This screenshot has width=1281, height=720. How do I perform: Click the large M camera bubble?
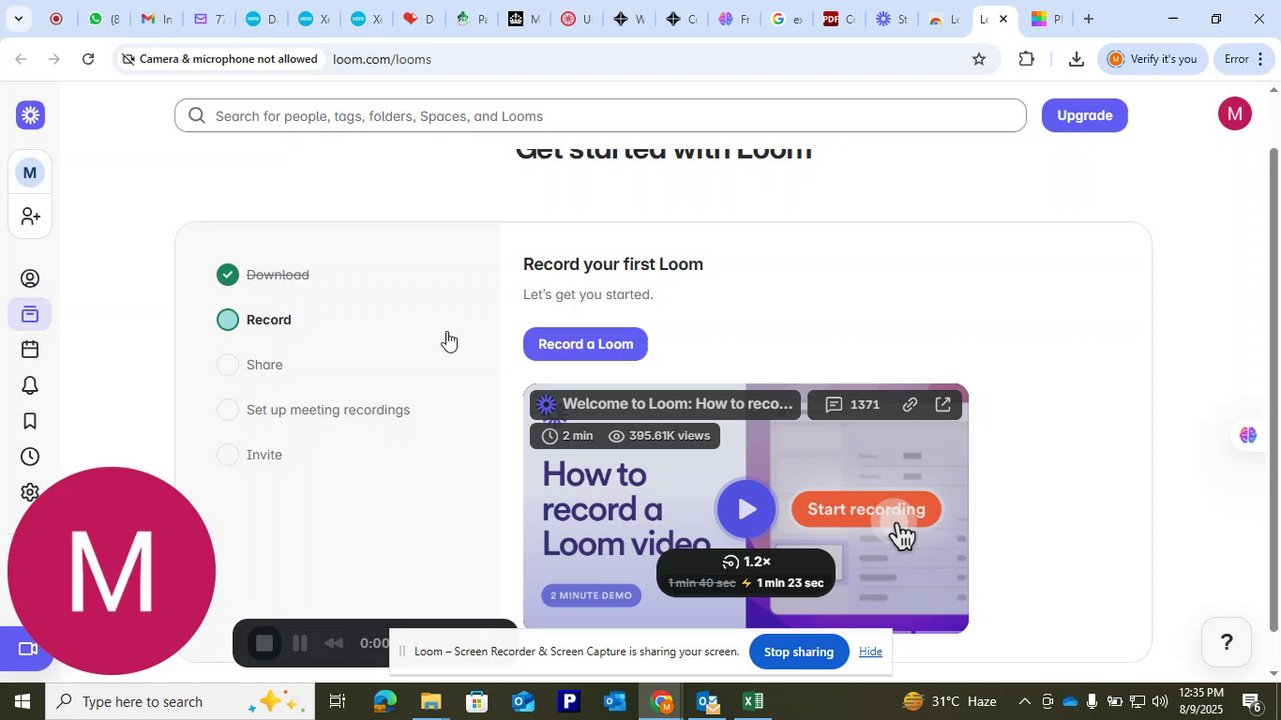pos(111,571)
